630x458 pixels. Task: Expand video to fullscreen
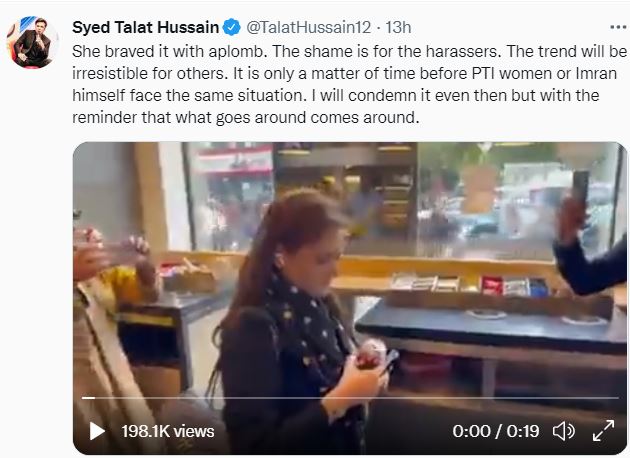(603, 431)
